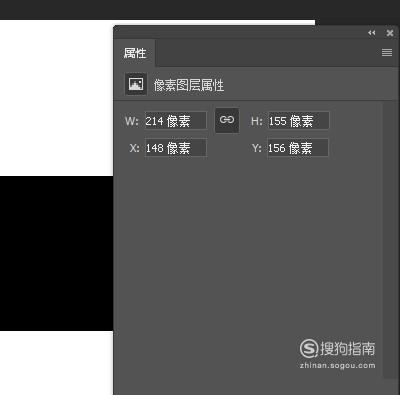The image size is (400, 395).
Task: Toggle the link width and height icon
Action: (227, 120)
